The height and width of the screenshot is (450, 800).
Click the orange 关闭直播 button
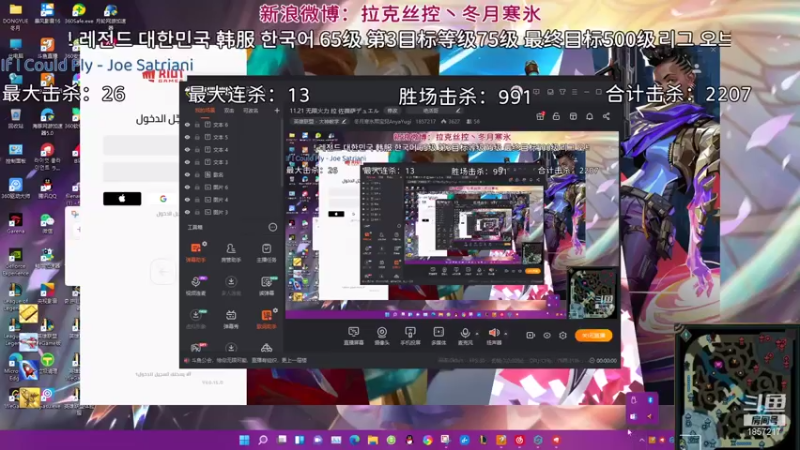(593, 335)
